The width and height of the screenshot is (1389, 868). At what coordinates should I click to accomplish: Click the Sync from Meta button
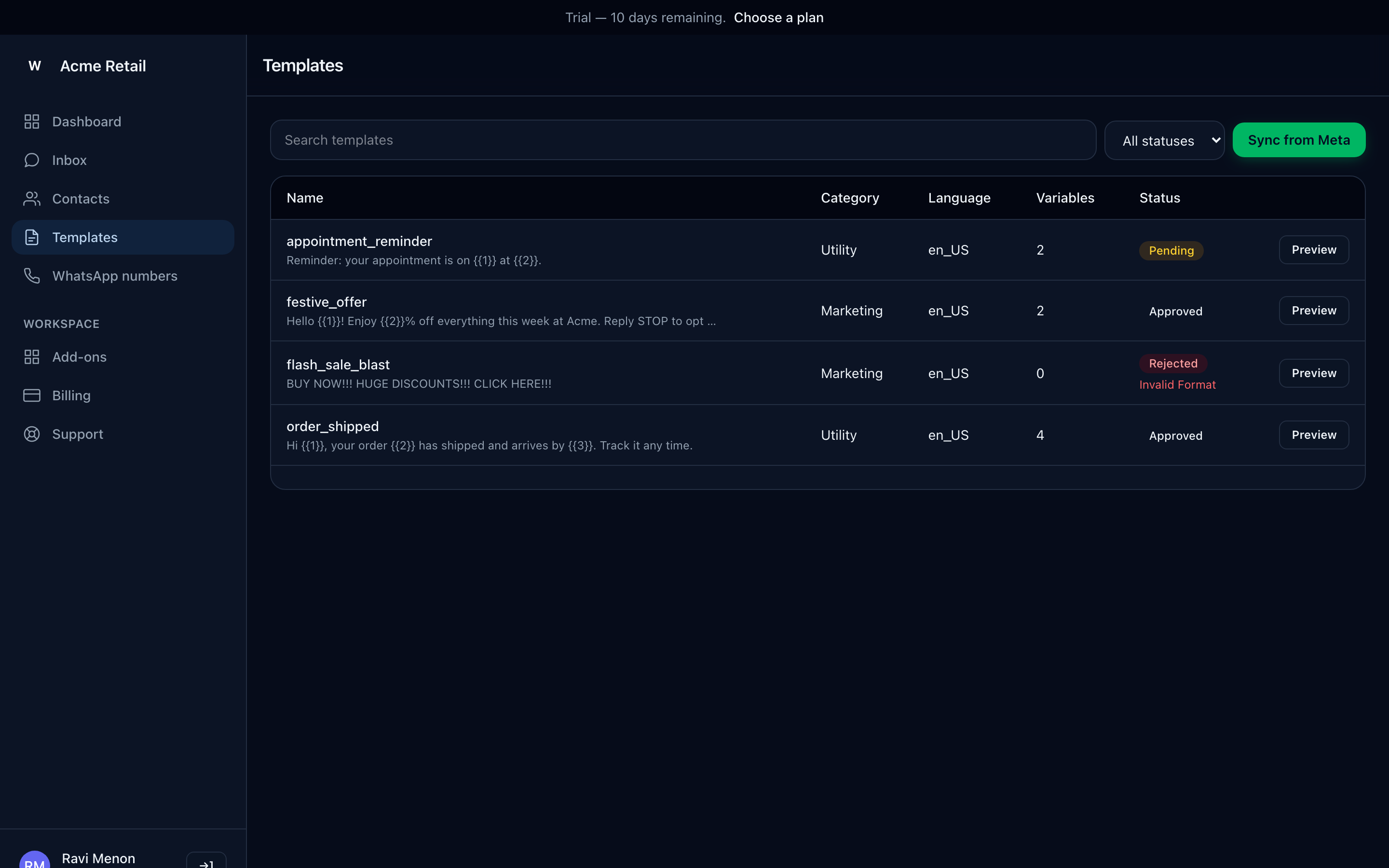(x=1299, y=140)
